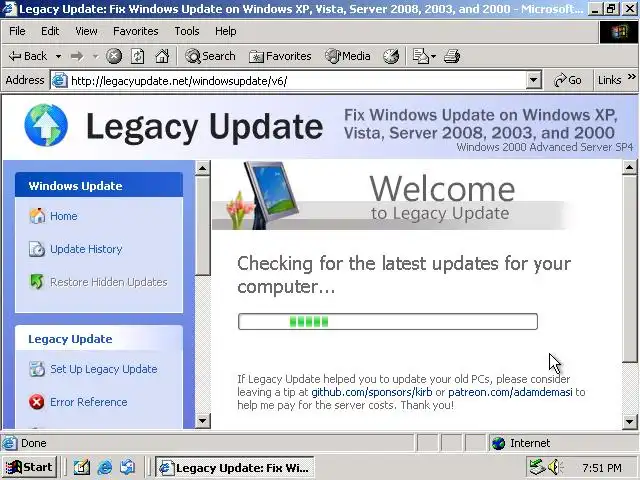Click the Set Up Legacy Update icon

37,369
